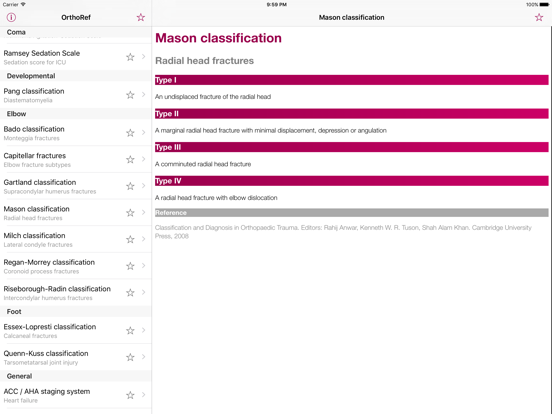Open the Riseborough-Radin classification chevron
Viewport: 552px width, 414px height.
[144, 292]
